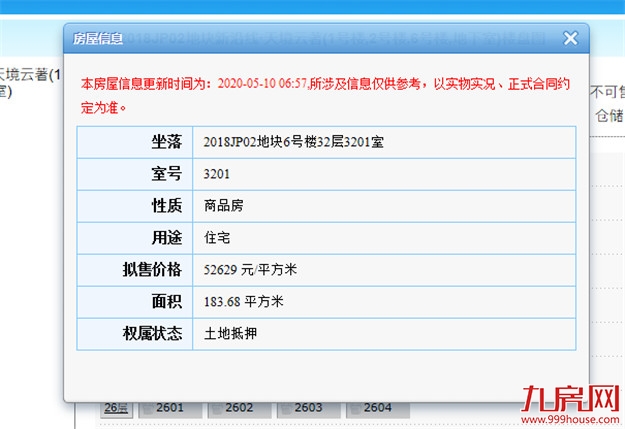The width and height of the screenshot is (625, 429).
Task: Click the 室号 row label
Action: 167,174
